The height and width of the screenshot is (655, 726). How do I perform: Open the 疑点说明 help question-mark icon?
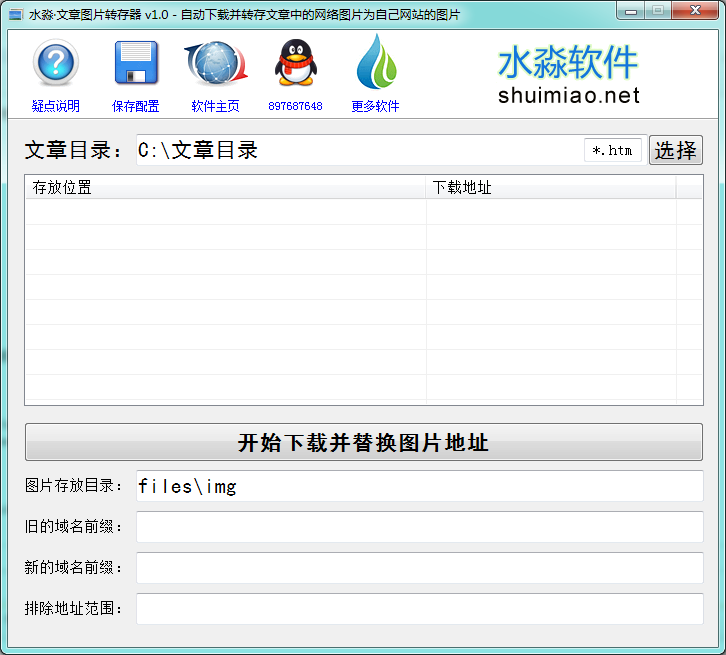point(56,63)
